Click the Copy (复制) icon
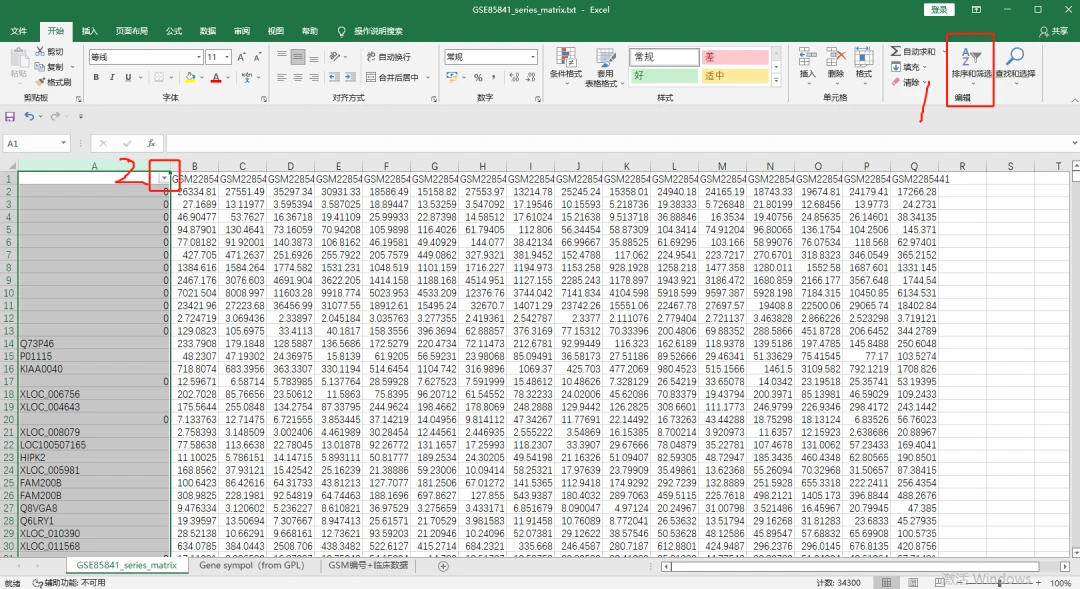This screenshot has height=589, width=1080. pyautogui.click(x=40, y=67)
